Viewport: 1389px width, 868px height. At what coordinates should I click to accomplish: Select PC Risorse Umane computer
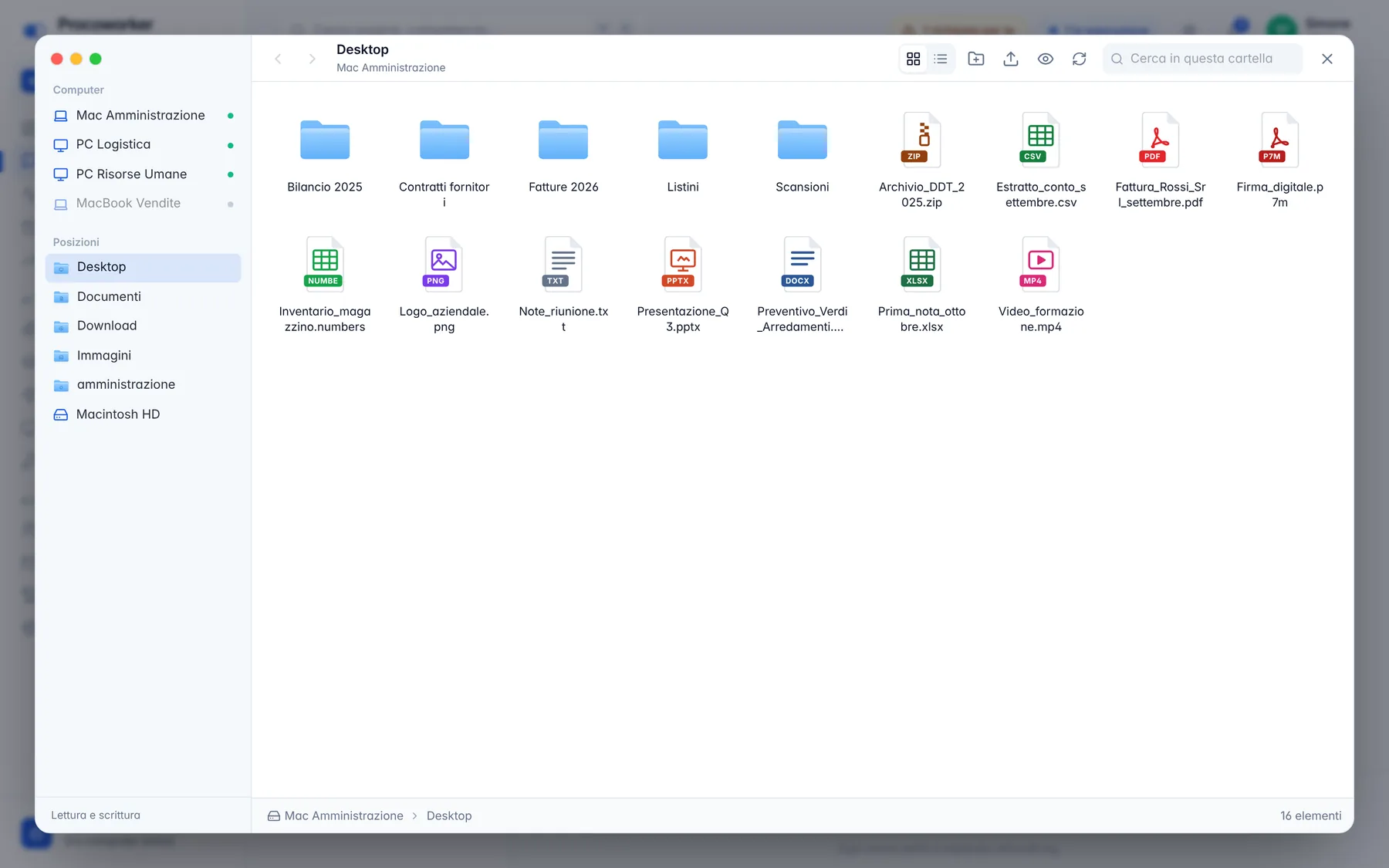click(x=144, y=174)
